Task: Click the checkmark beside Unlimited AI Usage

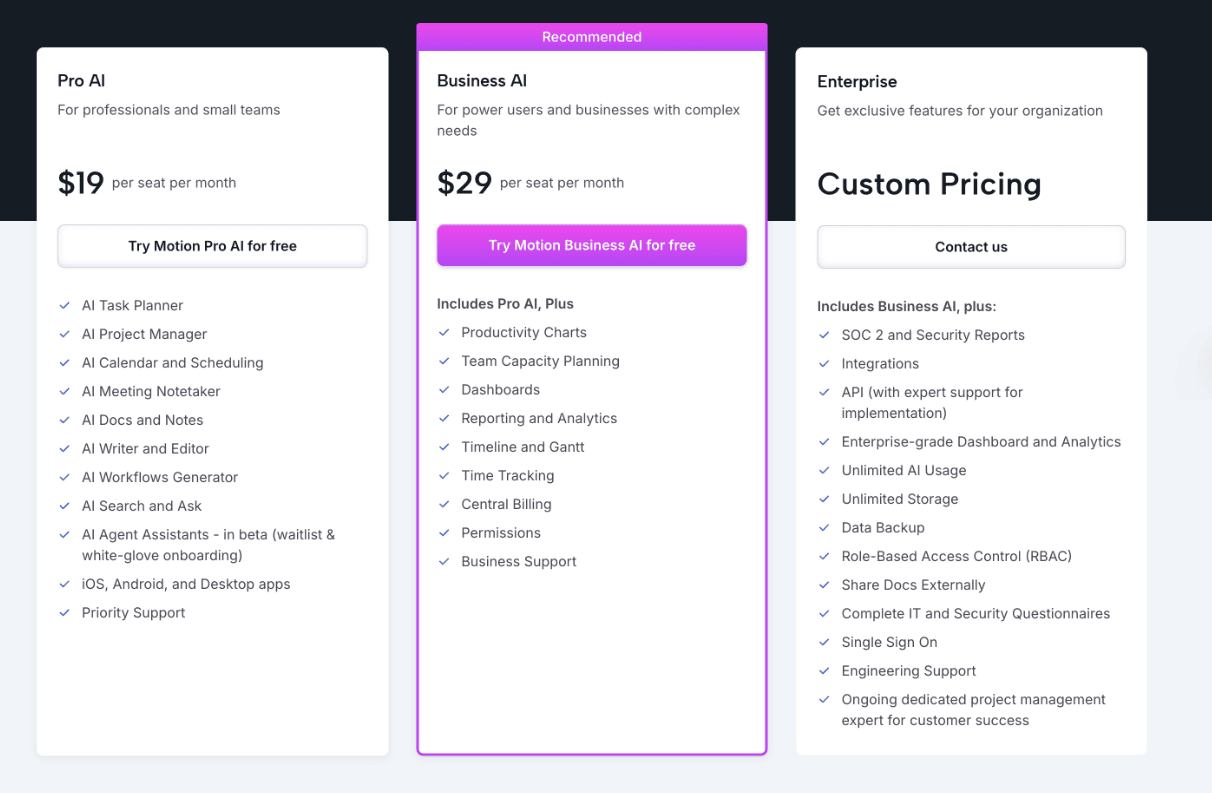Action: pyautogui.click(x=824, y=471)
